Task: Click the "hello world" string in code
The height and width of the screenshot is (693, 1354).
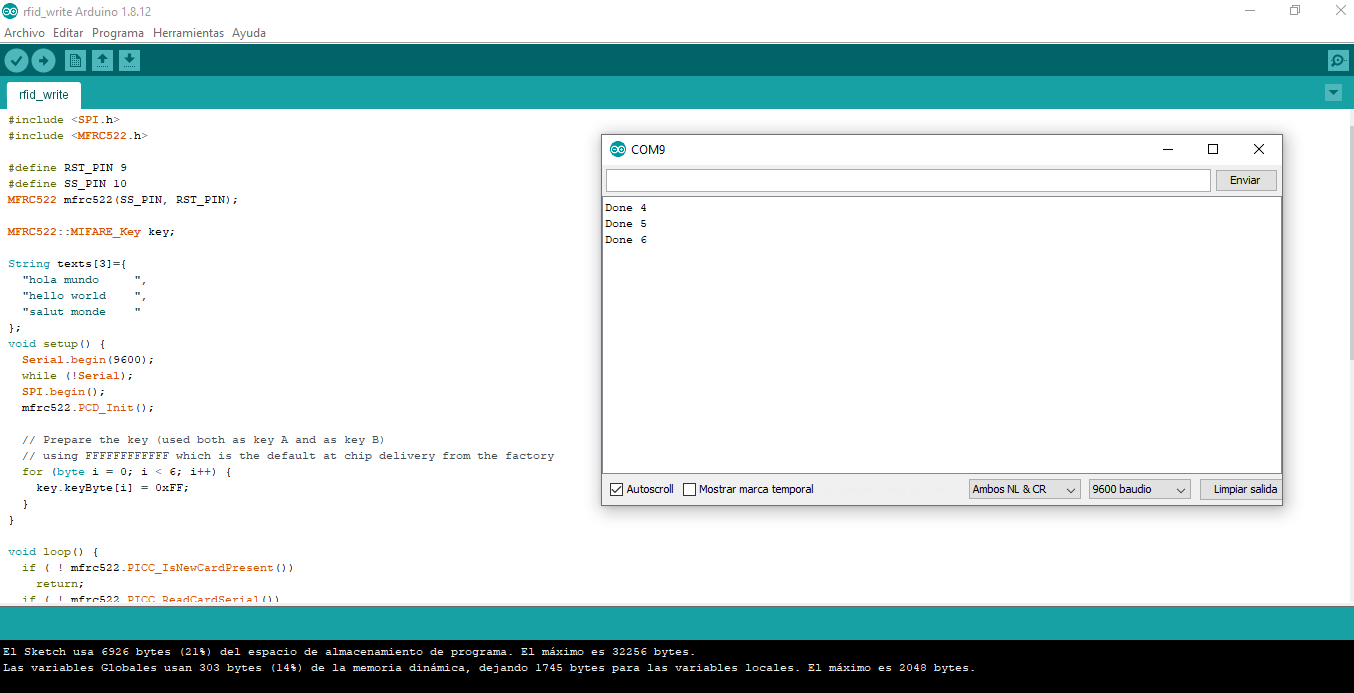Action: pos(81,296)
